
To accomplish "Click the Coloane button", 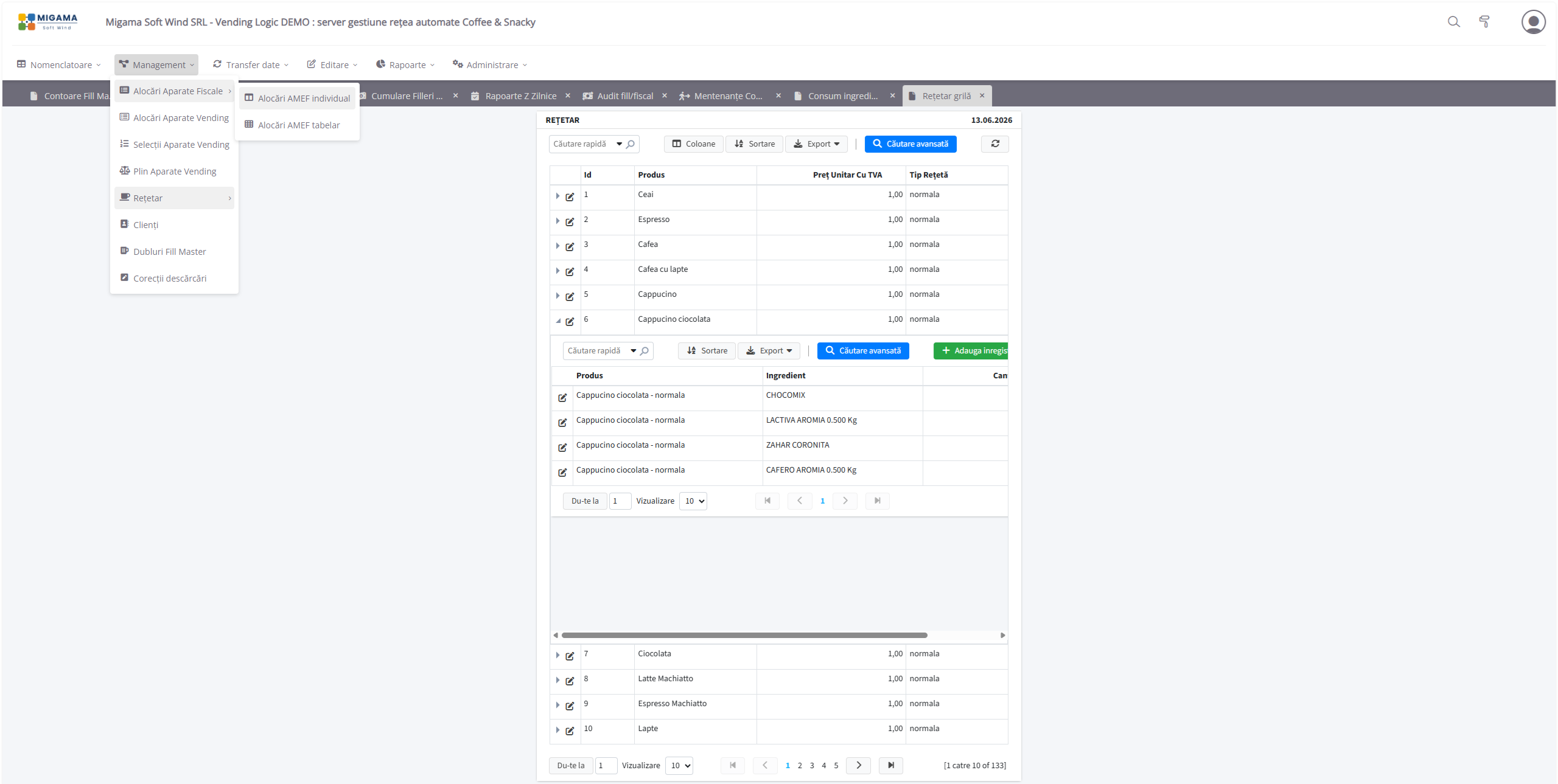I will (693, 144).
